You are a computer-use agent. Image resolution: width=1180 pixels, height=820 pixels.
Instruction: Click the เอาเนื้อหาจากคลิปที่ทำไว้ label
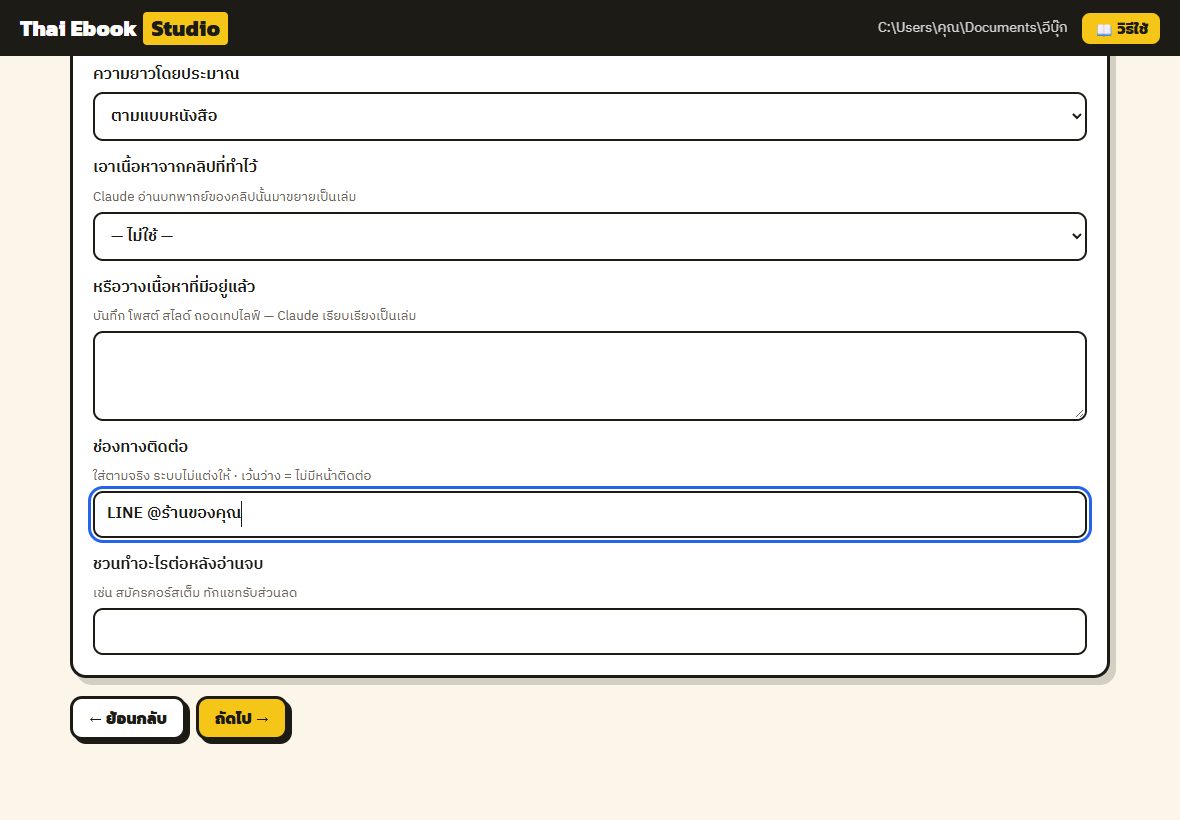175,166
